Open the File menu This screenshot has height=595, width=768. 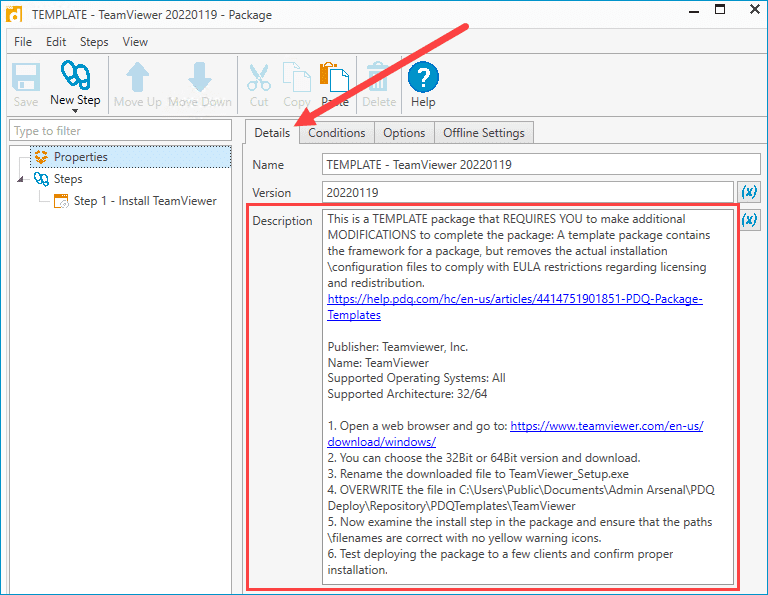[23, 42]
